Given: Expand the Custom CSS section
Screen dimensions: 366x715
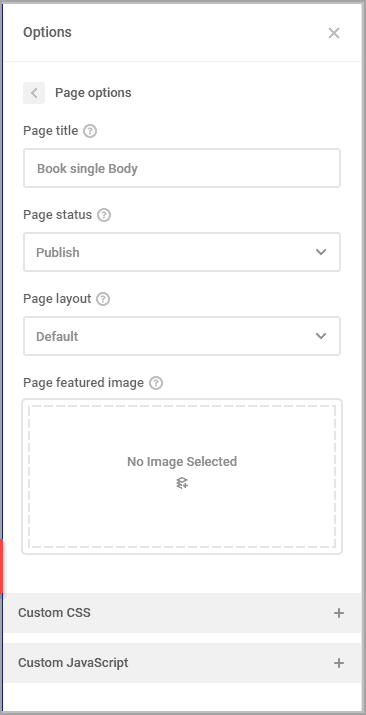Looking at the screenshot, I should pos(182,613).
